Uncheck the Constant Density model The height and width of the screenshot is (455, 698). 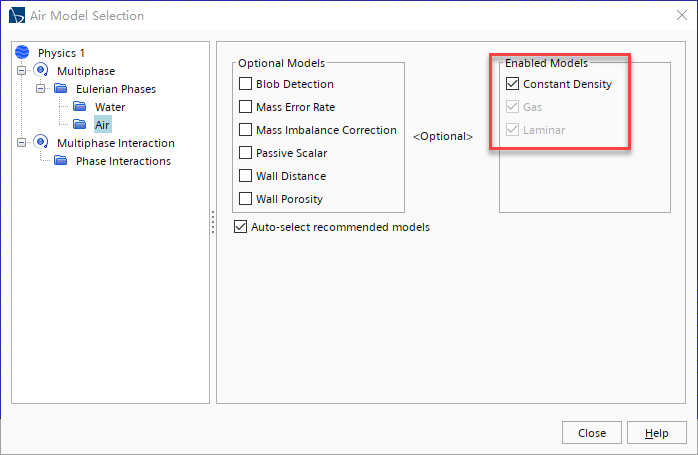coord(513,84)
